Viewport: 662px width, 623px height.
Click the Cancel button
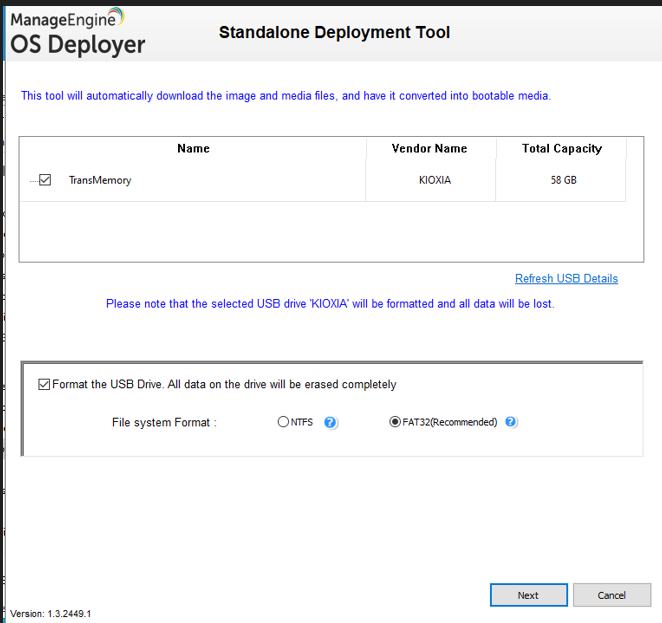612,595
